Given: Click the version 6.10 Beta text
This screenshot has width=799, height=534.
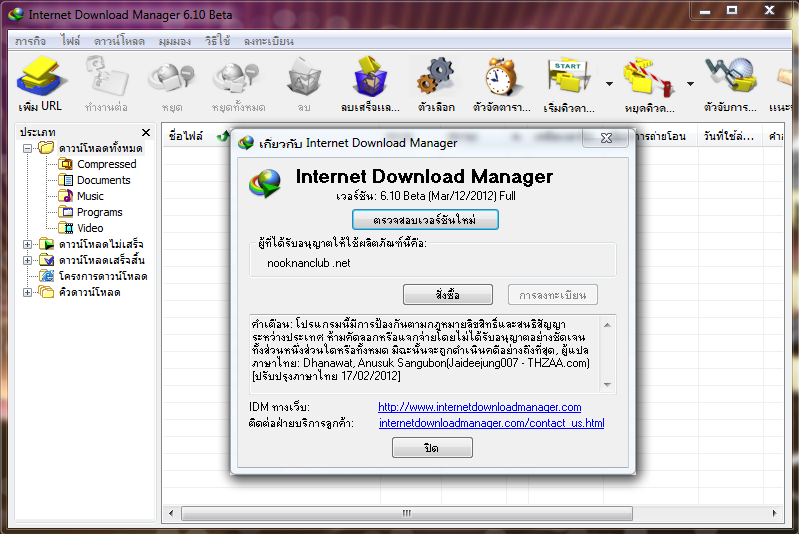Looking at the screenshot, I should click(x=426, y=196).
